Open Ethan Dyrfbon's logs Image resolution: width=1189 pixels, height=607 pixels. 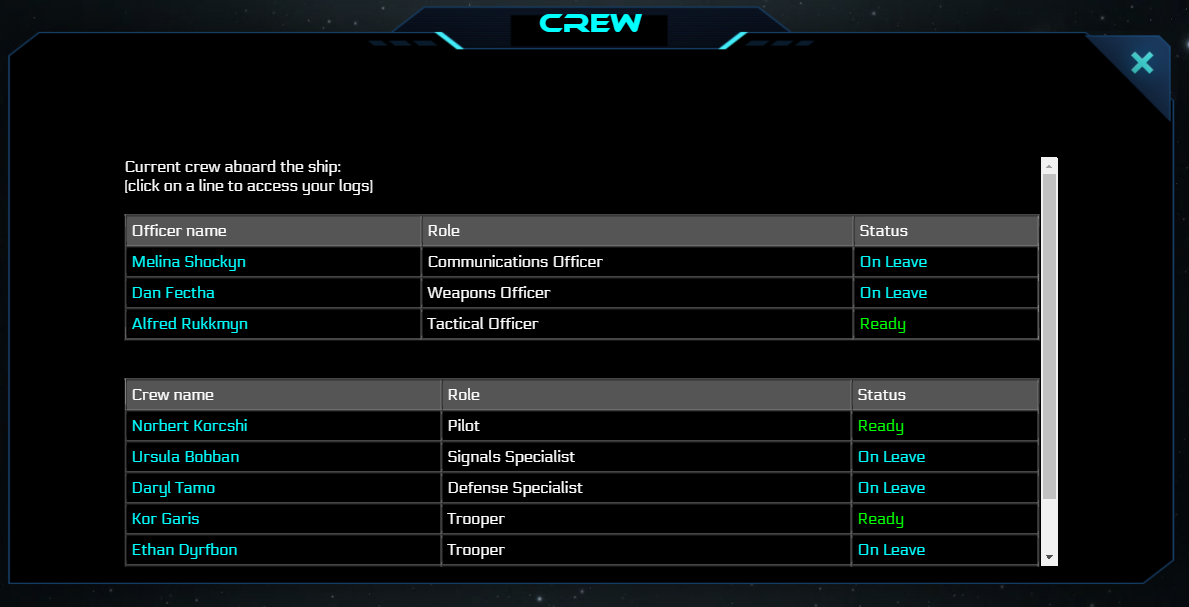pyautogui.click(x=582, y=550)
